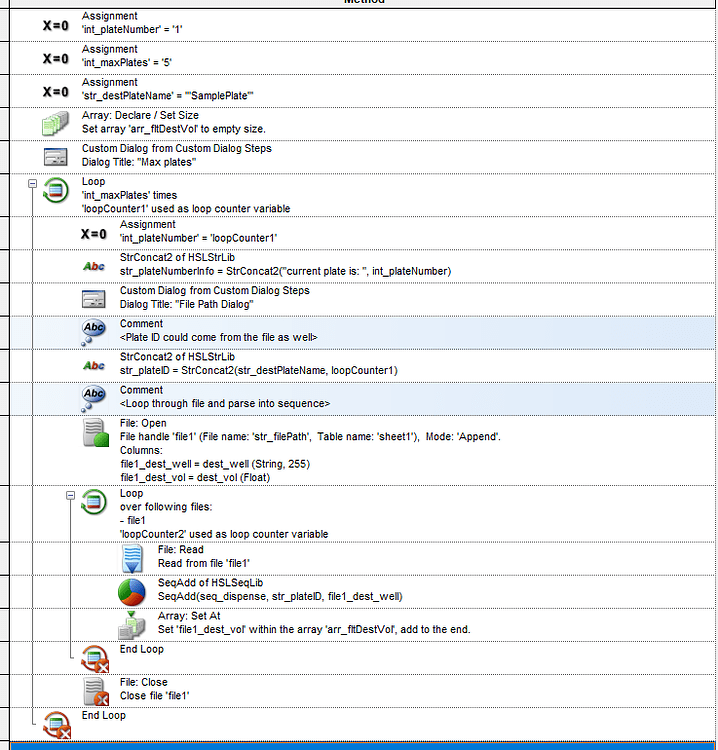The image size is (718, 750).
Task: Select 'int_plateNumber' = 'loopCounter1' text
Action: click(x=199, y=238)
